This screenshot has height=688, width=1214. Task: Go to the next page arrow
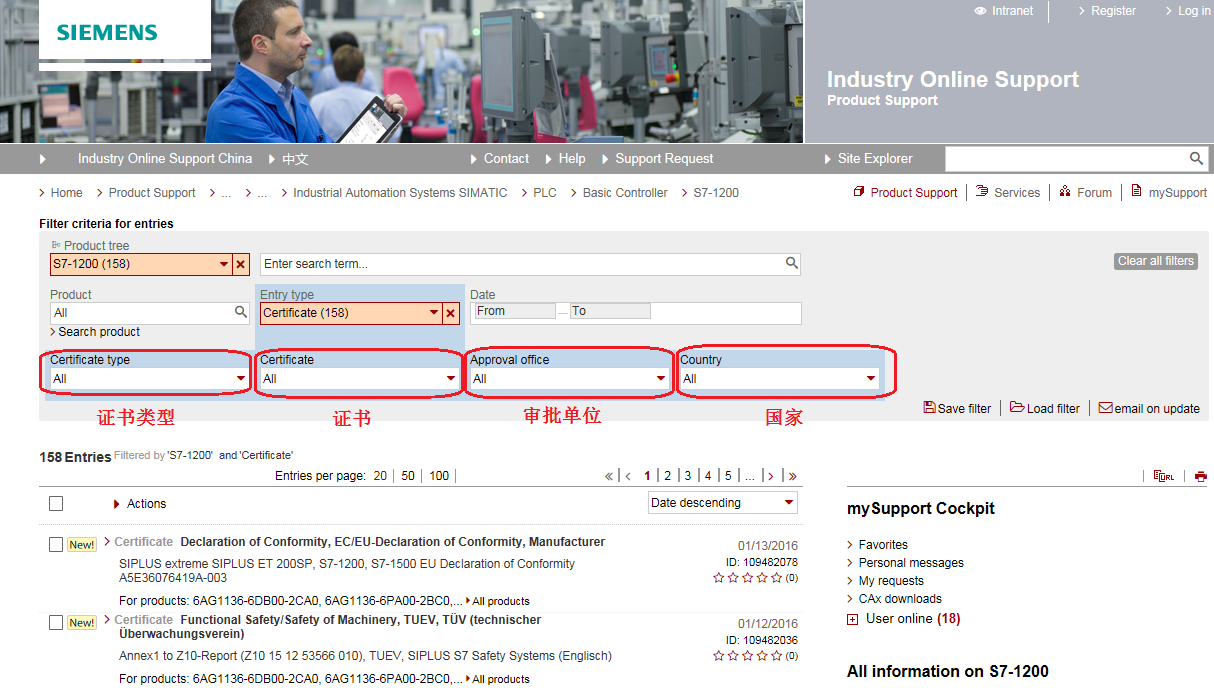[771, 476]
